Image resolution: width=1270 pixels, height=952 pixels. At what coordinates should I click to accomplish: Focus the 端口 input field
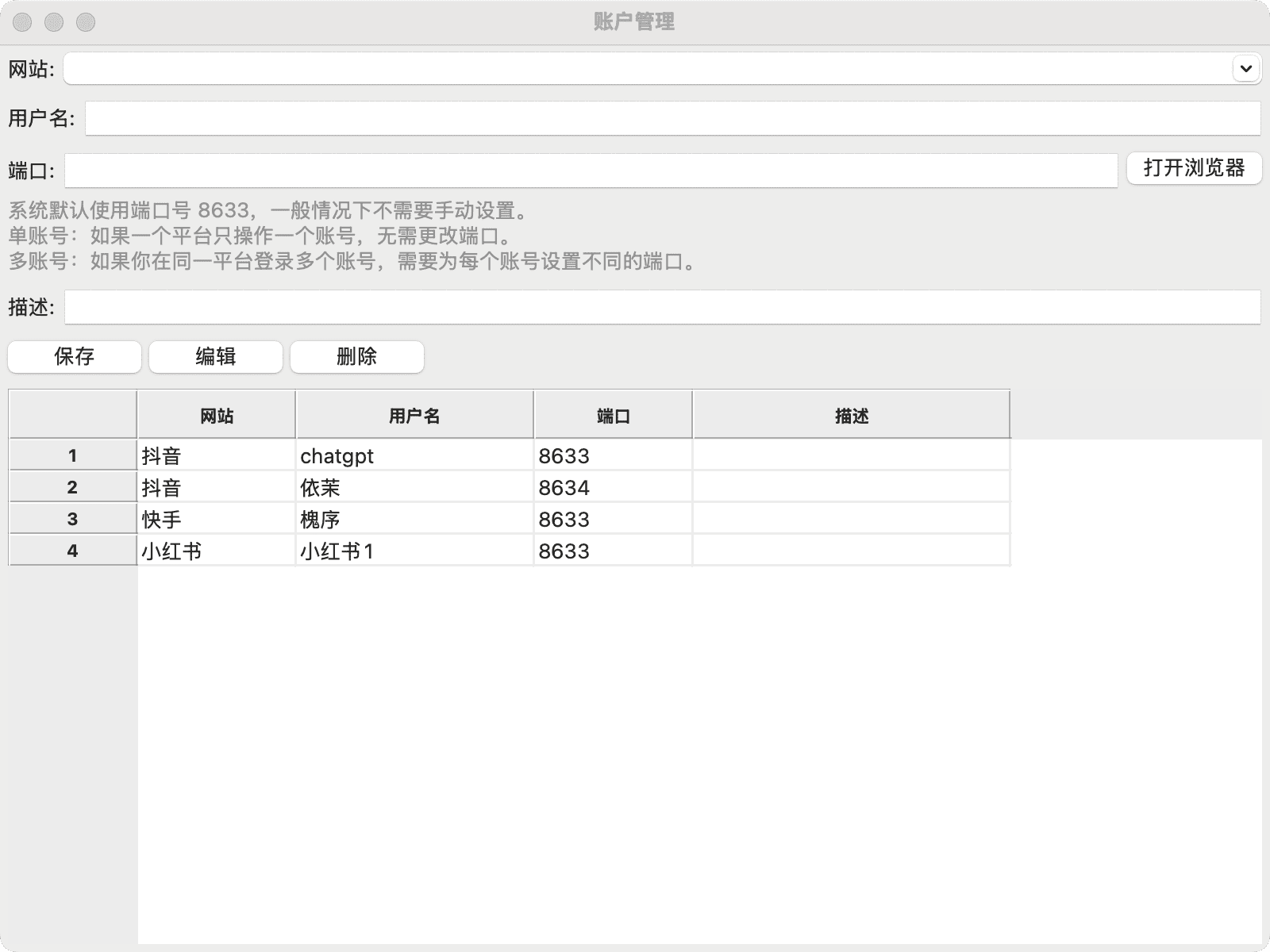(591, 171)
